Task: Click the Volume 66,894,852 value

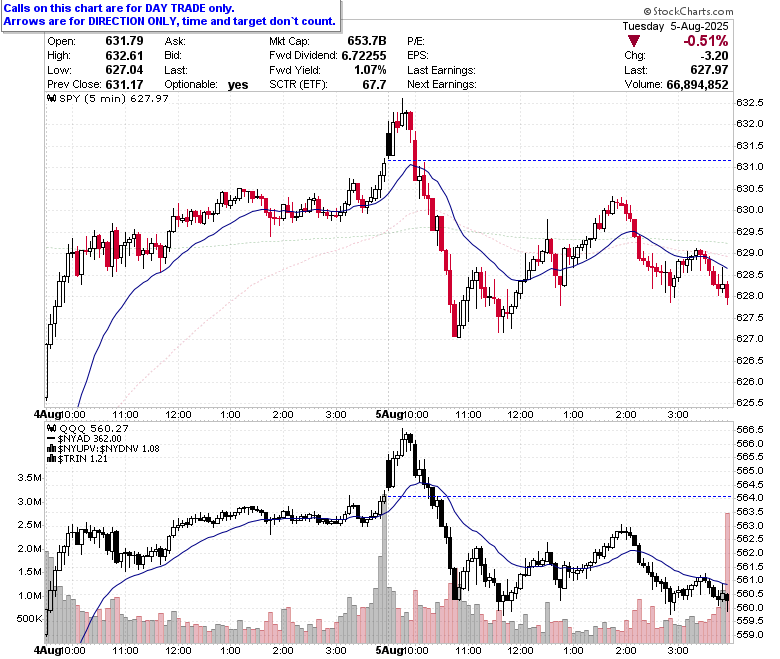Action: (x=697, y=85)
